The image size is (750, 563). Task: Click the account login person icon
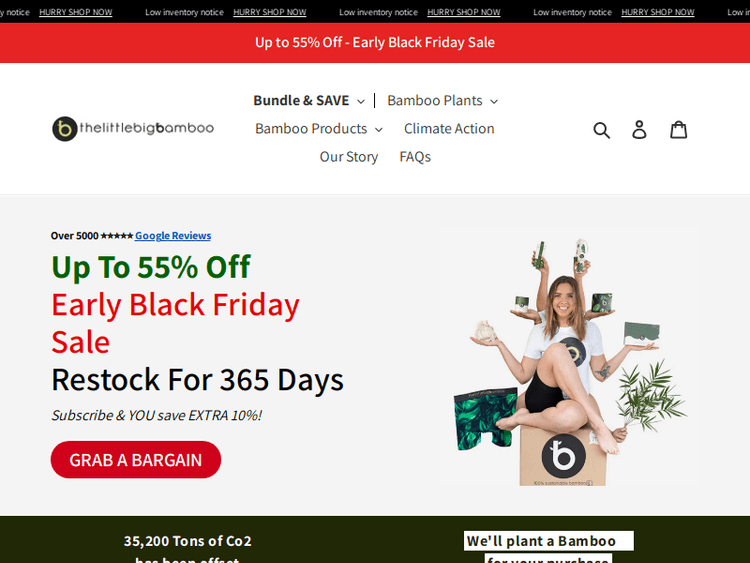point(640,130)
